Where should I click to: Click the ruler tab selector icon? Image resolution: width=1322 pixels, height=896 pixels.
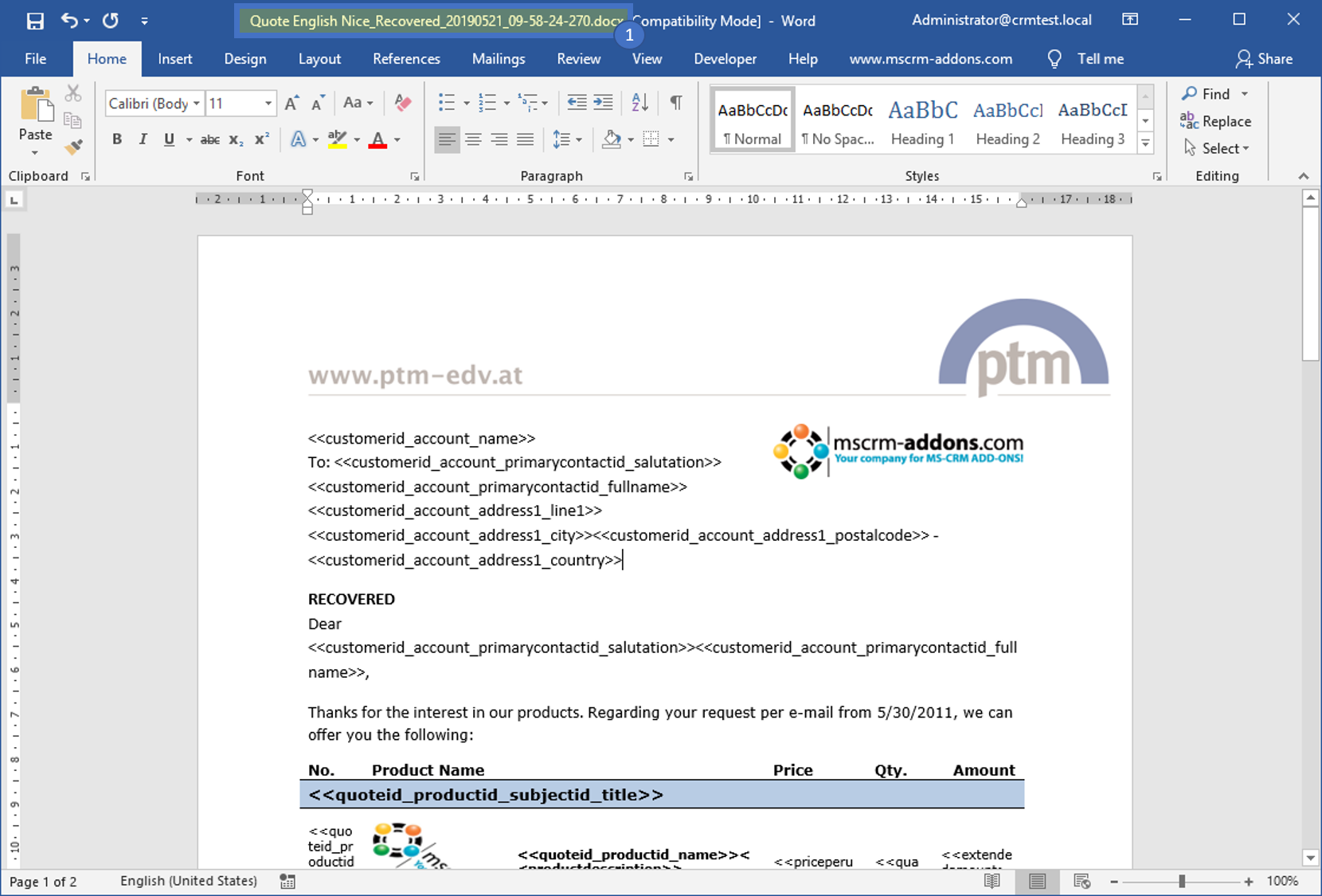click(x=14, y=200)
